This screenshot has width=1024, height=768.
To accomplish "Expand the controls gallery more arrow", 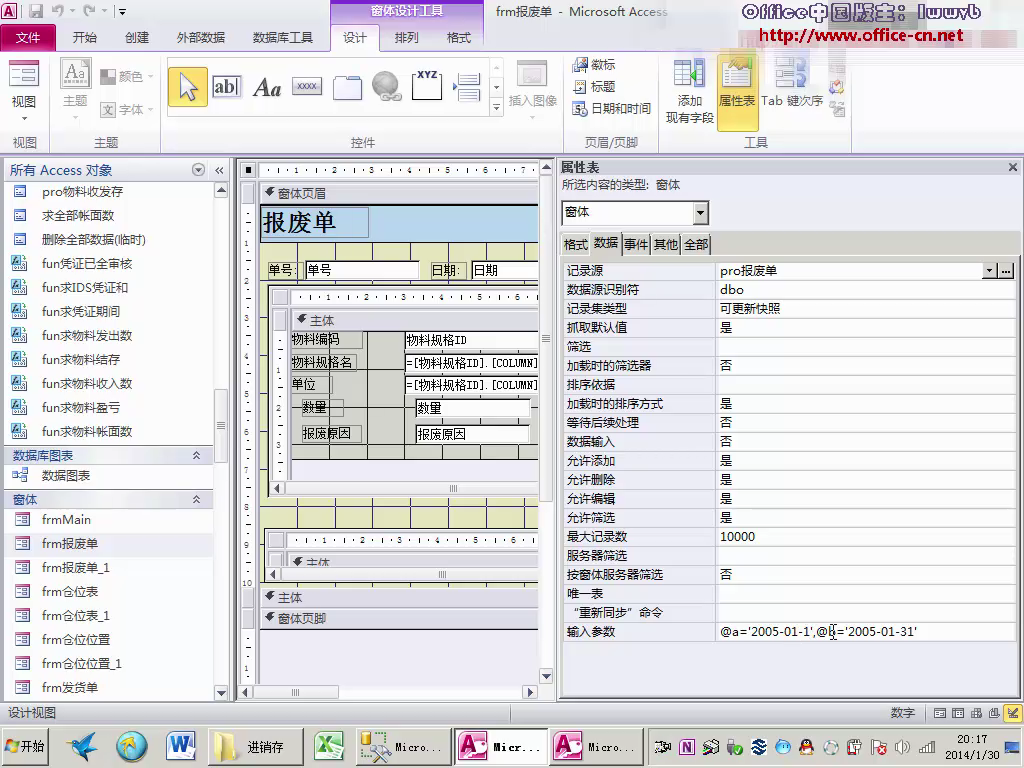I will click(497, 107).
